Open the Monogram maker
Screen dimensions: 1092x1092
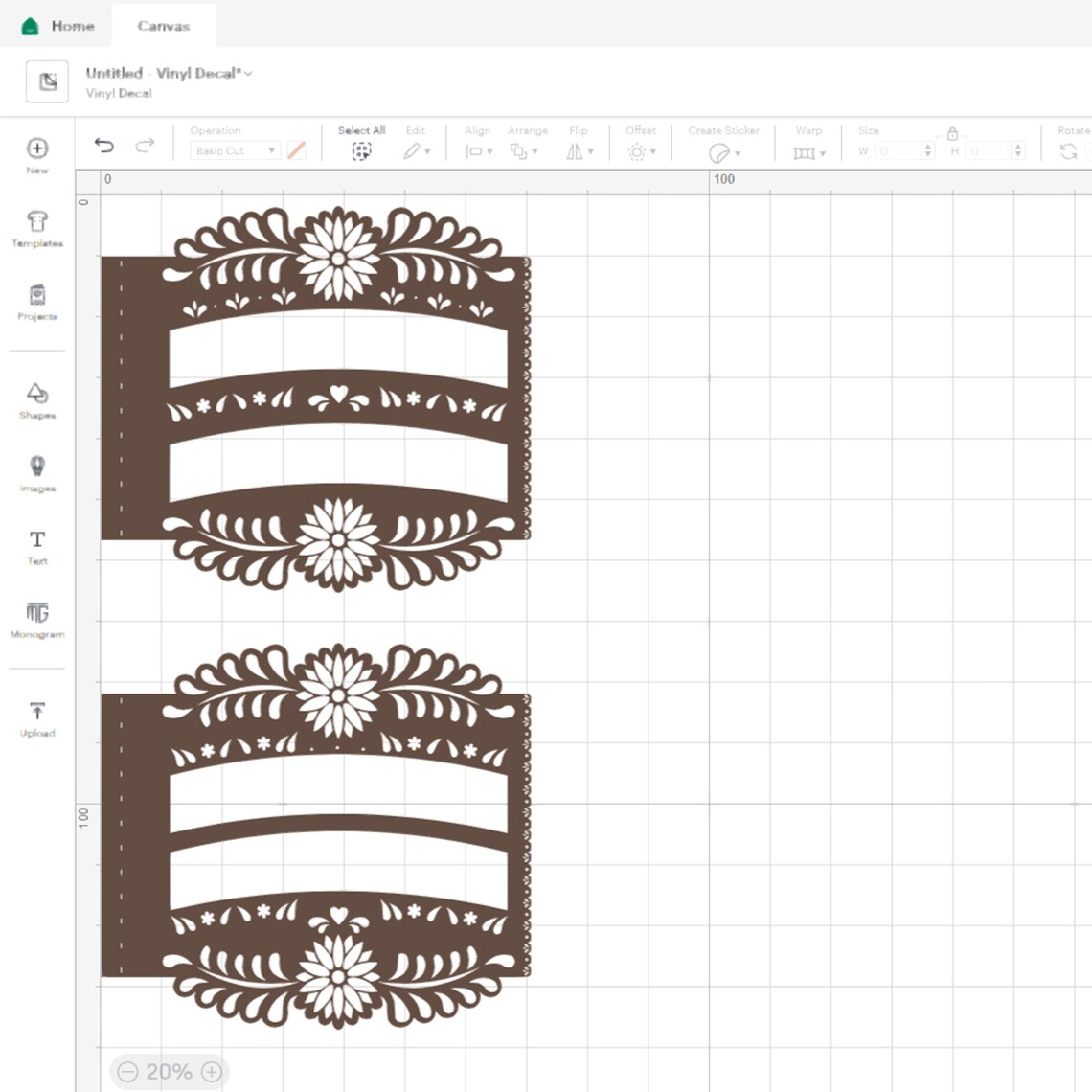[x=36, y=613]
